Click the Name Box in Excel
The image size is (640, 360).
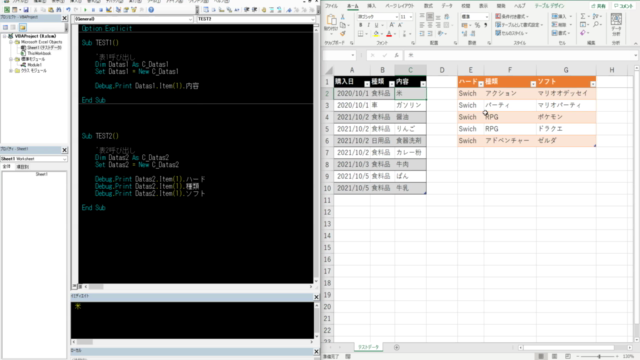click(339, 55)
